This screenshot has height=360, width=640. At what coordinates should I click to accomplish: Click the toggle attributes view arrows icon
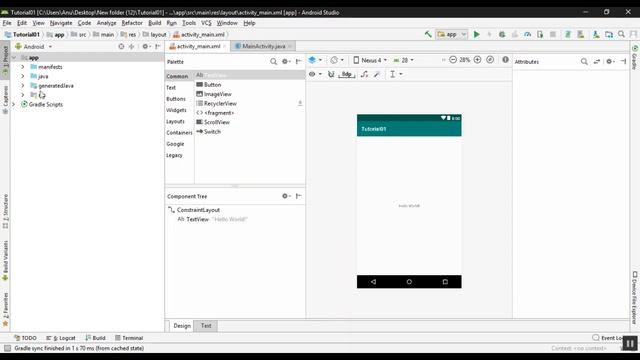(x=597, y=62)
